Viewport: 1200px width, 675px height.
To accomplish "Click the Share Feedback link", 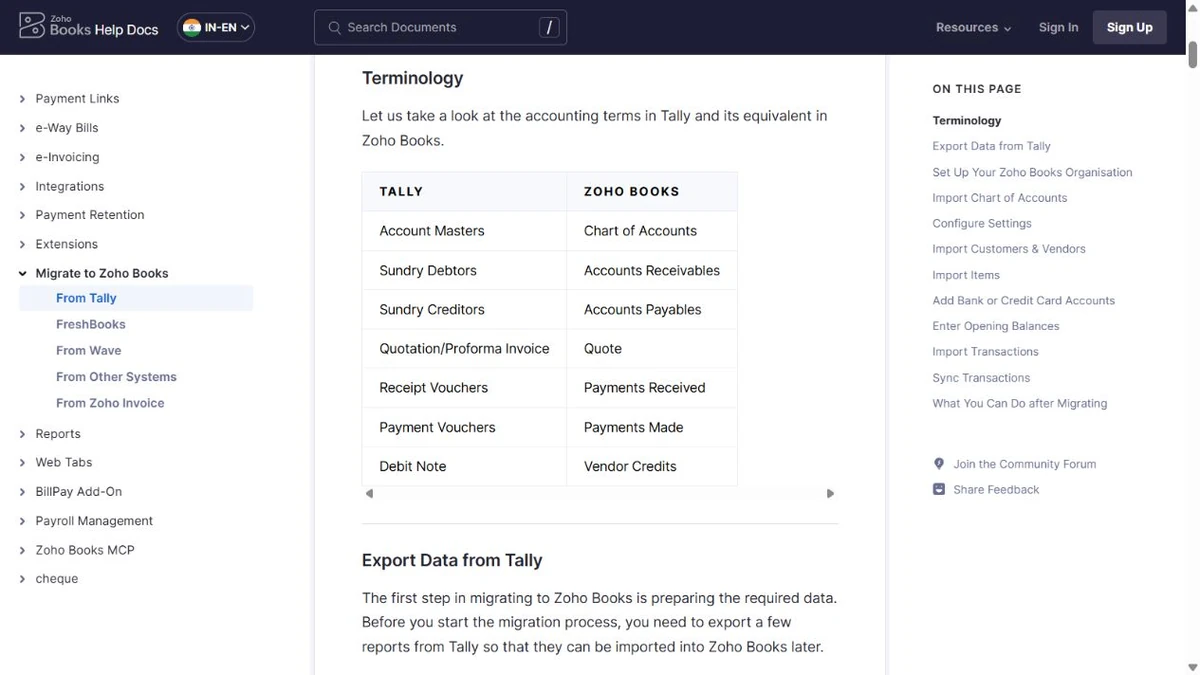I will [996, 489].
